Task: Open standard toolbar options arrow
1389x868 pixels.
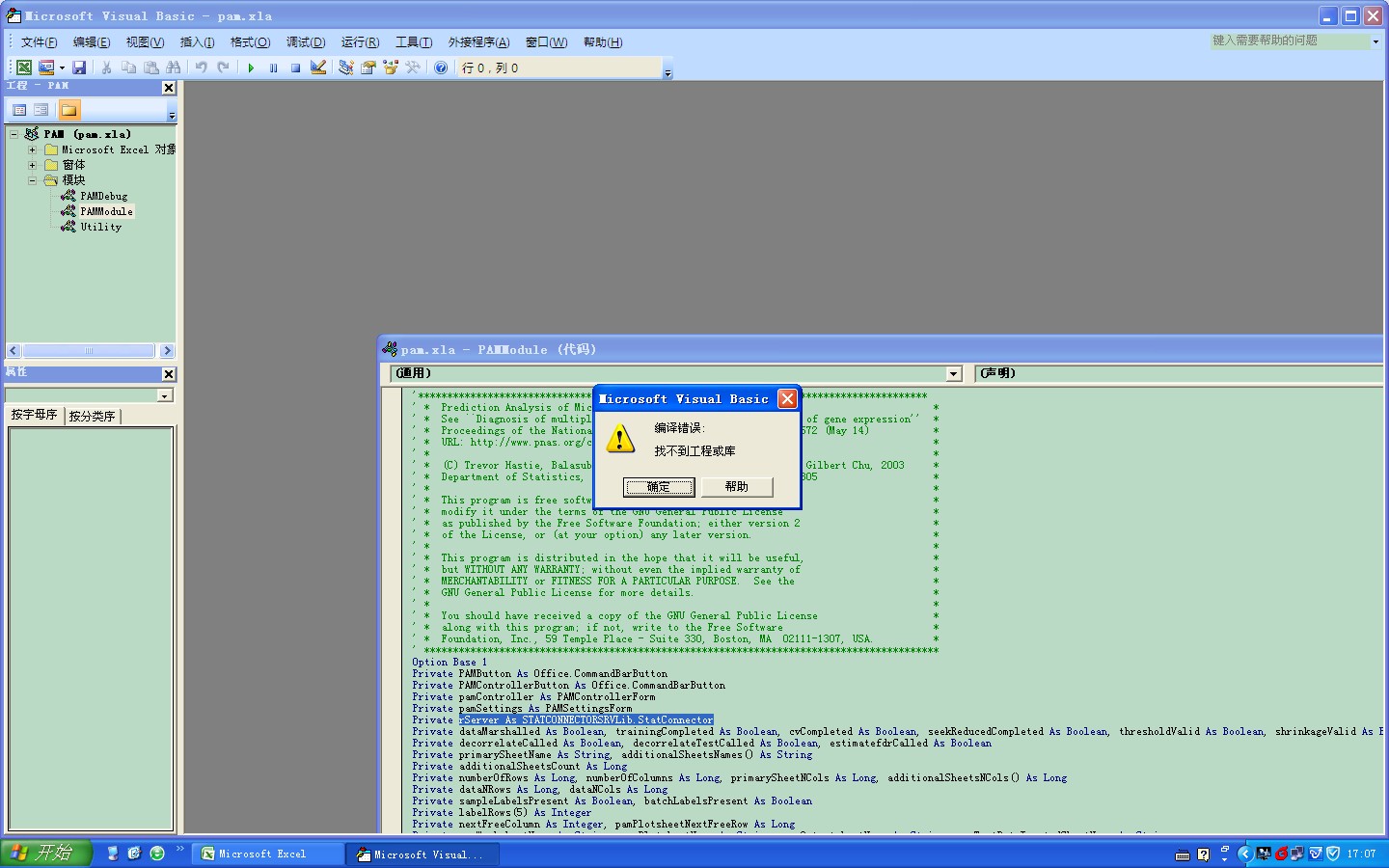Action: [x=667, y=68]
